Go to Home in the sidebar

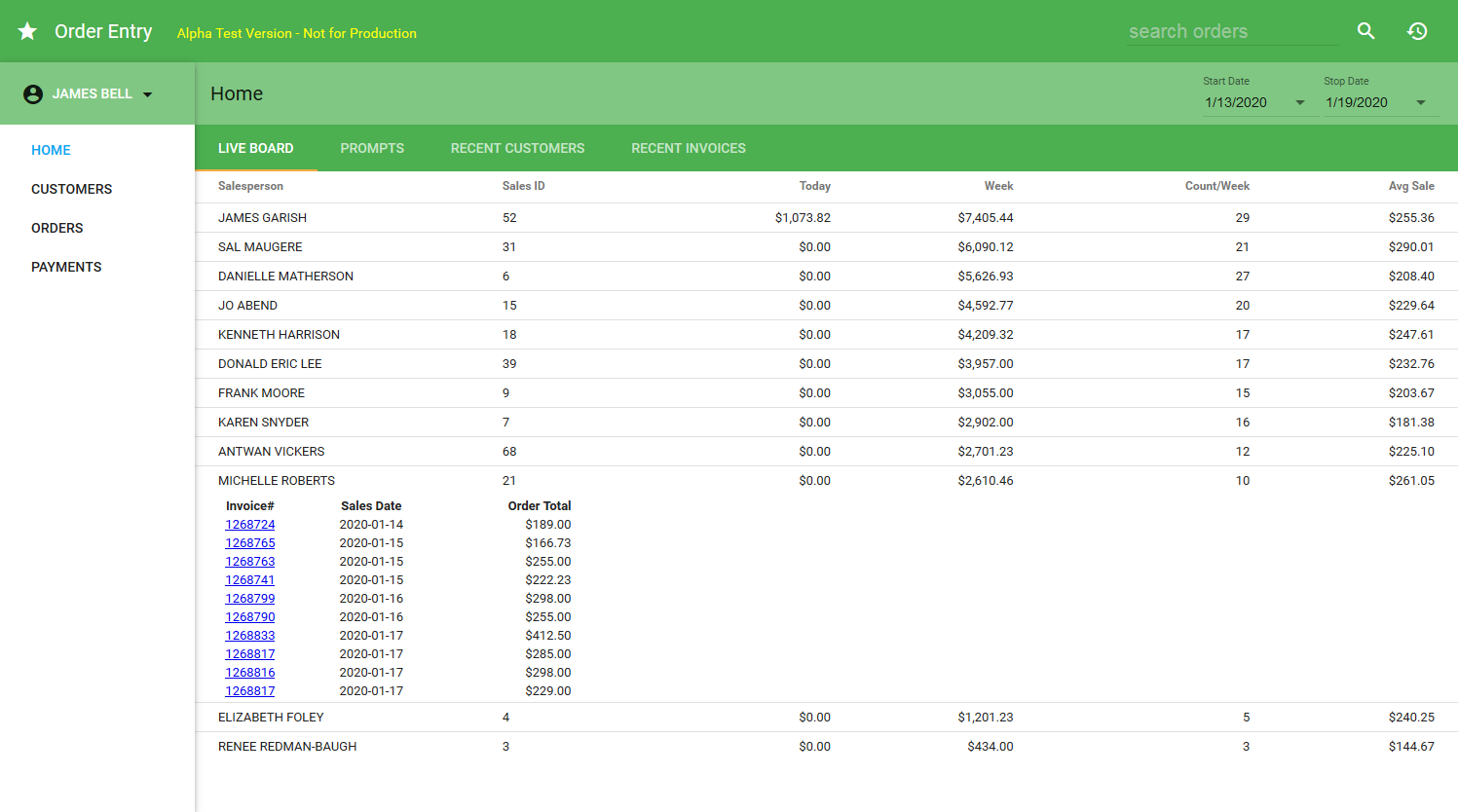tap(51, 150)
